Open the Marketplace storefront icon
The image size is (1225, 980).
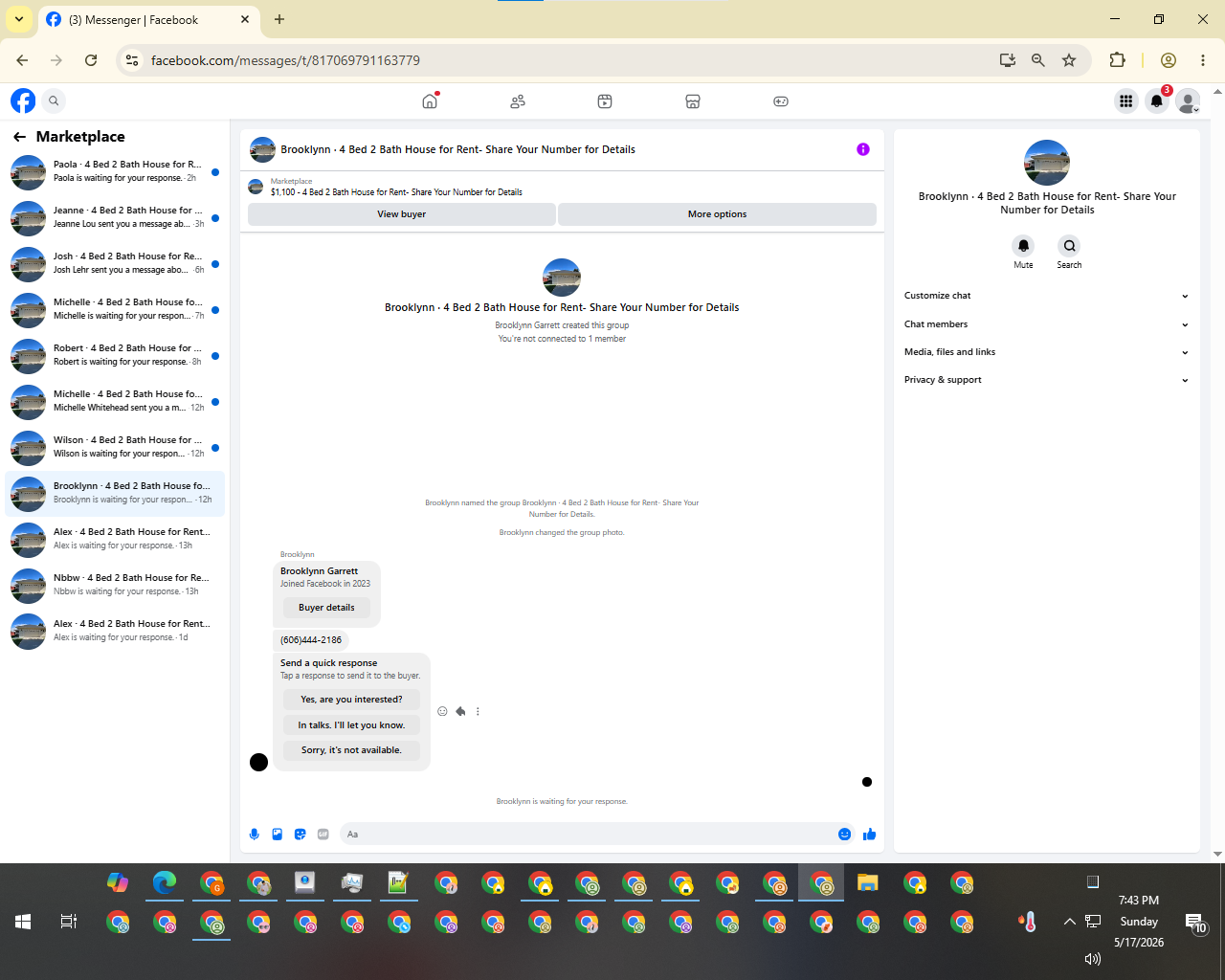click(693, 101)
